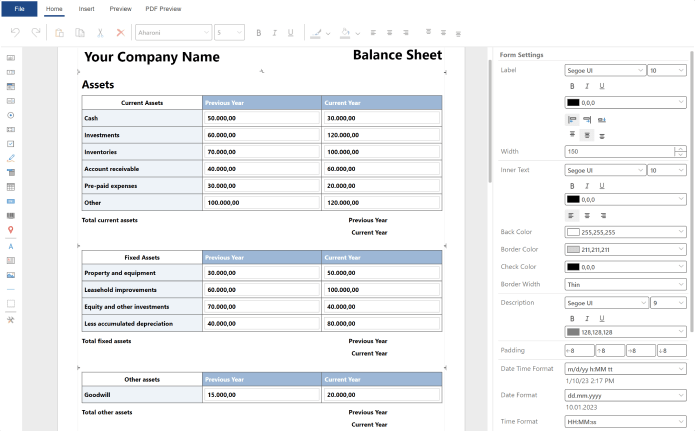695x431 pixels.
Task: Click the Undo icon in the toolbar
Action: [x=15, y=33]
